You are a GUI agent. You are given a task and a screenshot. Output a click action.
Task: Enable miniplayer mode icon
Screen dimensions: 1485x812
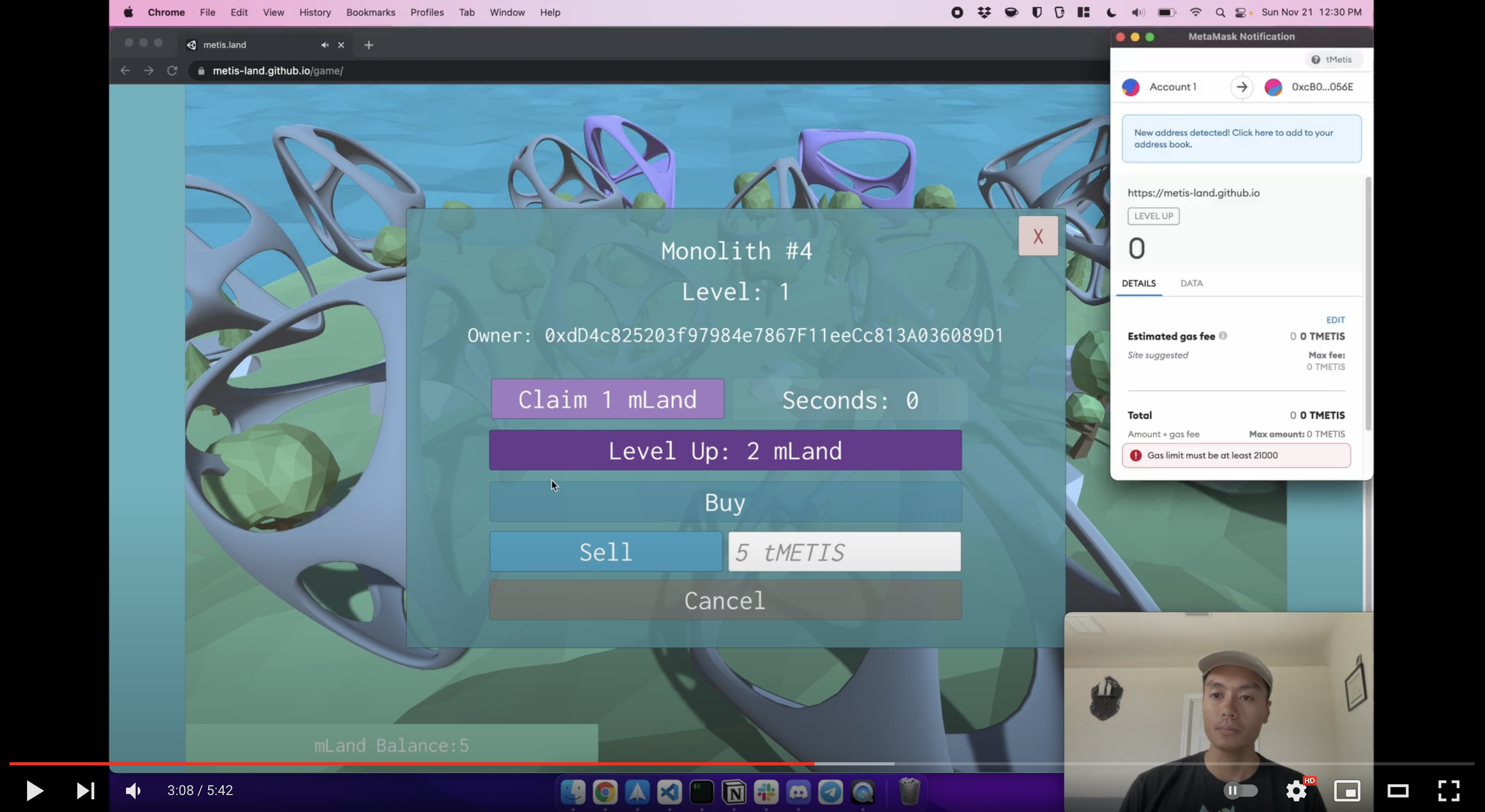point(1347,790)
